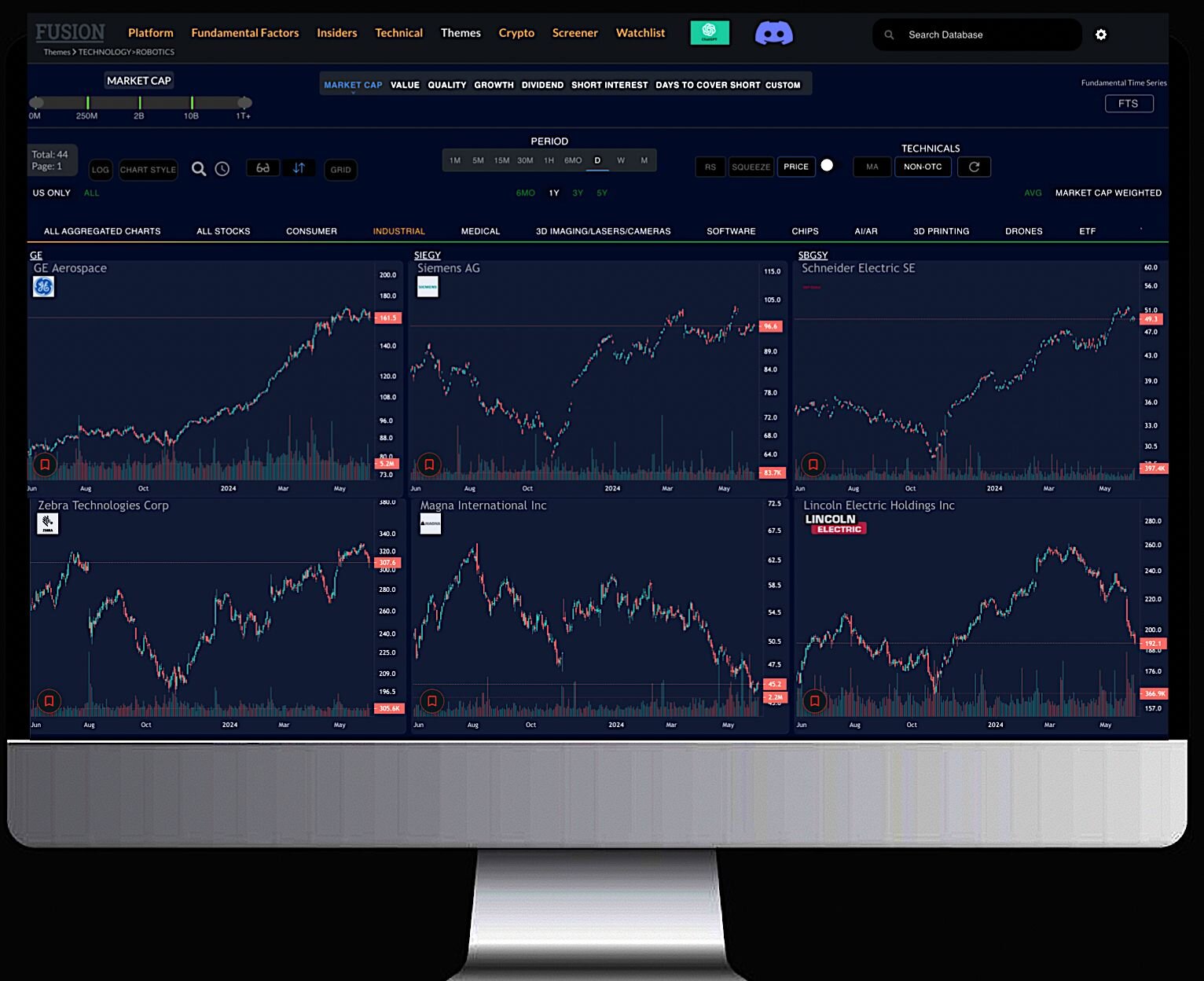Click the FUSION logo
Viewport: 1204px width, 981px height.
pos(70,32)
